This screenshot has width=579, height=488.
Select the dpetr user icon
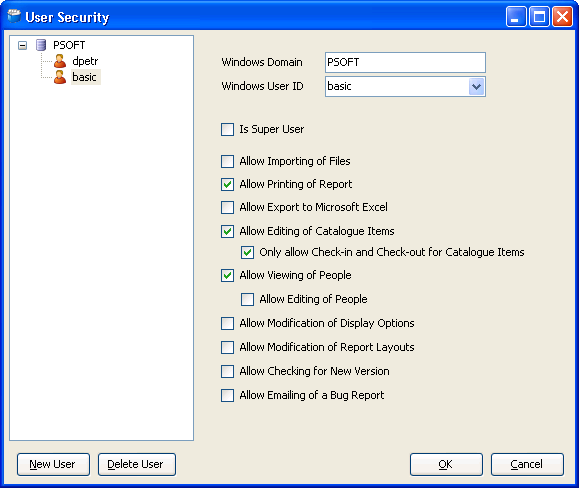pos(60,61)
